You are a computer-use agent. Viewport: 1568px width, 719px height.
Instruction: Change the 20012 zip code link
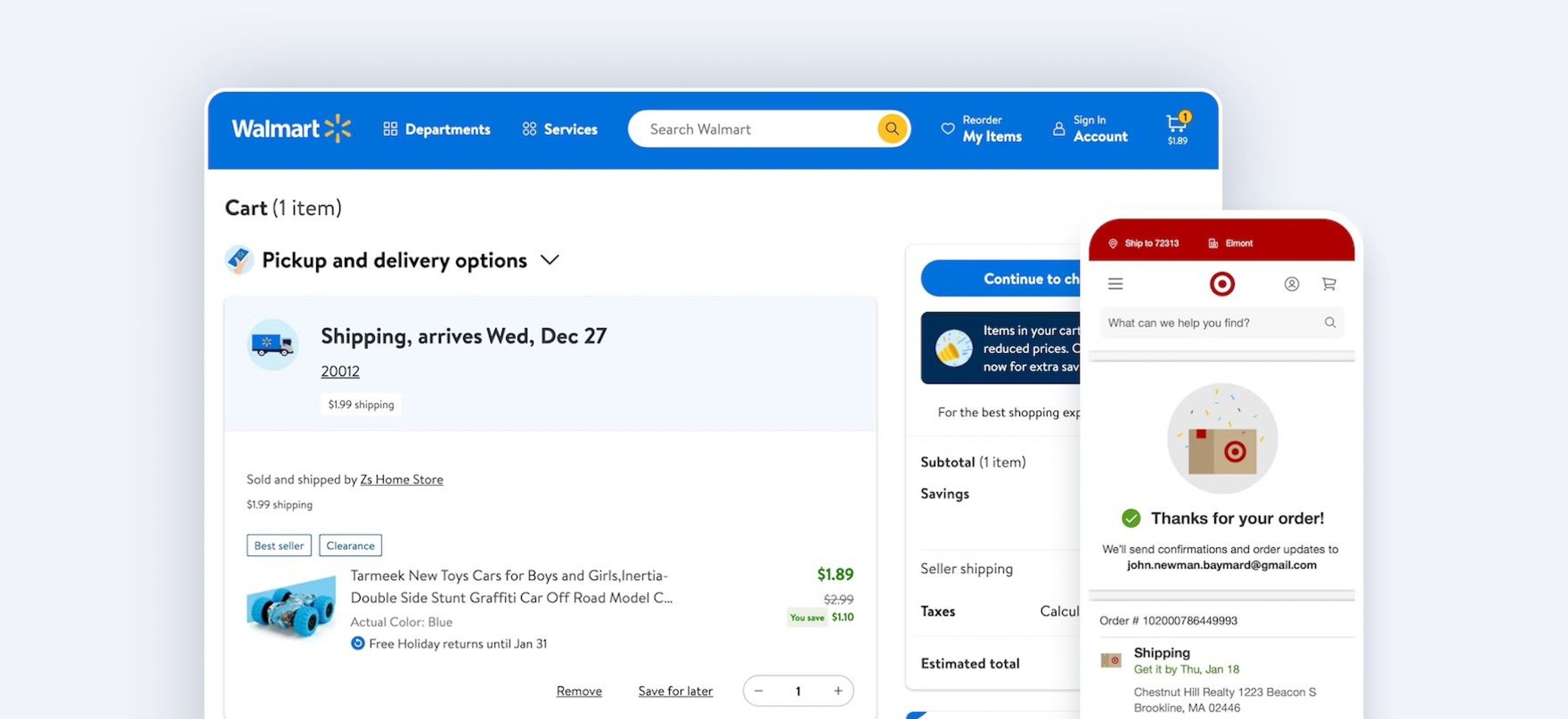340,372
